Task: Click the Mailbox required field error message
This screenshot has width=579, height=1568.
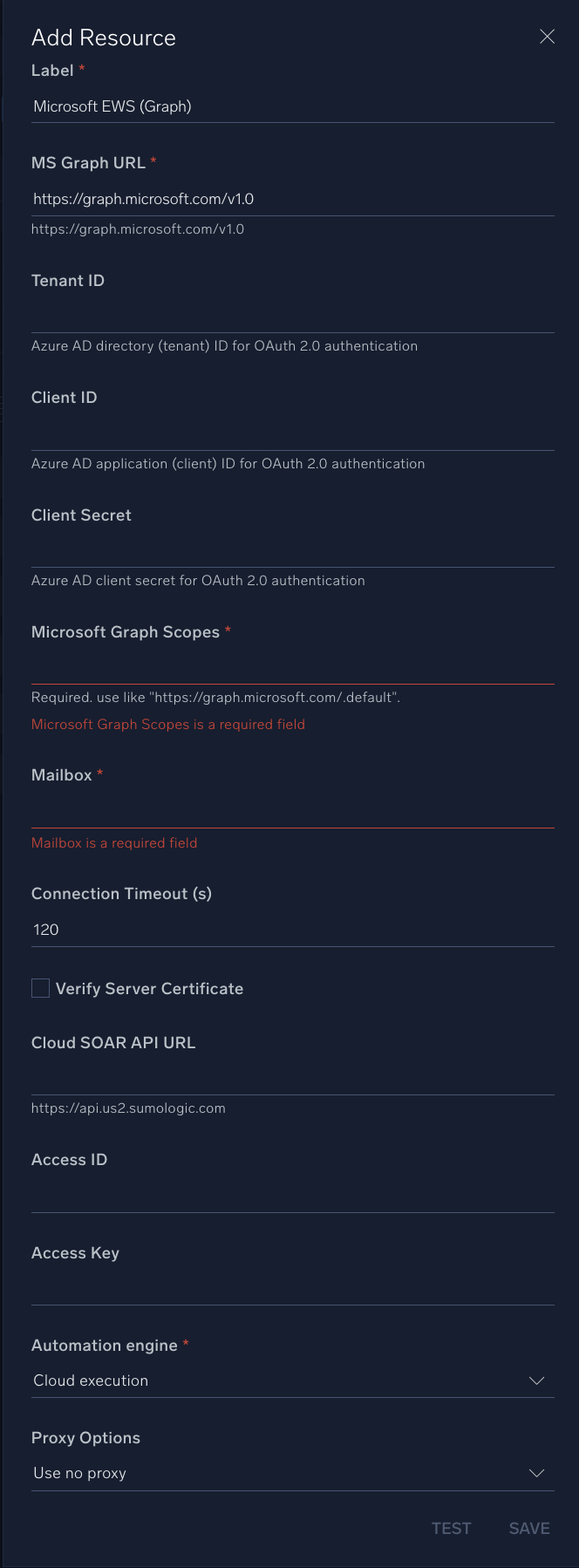Action: click(x=114, y=842)
